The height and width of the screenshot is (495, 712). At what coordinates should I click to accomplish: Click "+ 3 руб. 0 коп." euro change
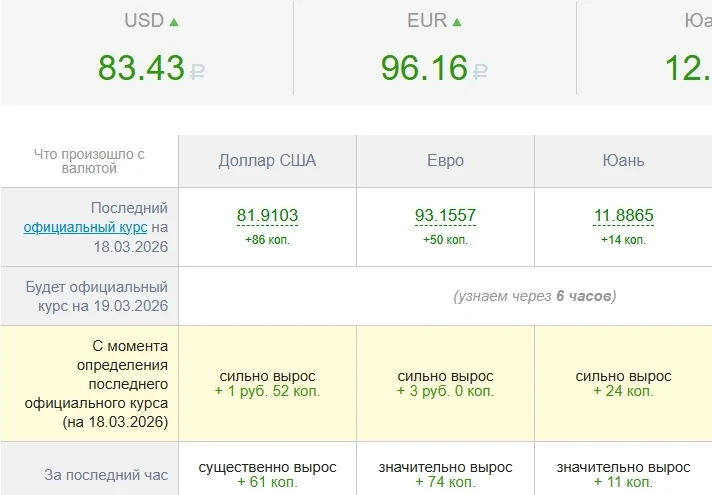(445, 391)
